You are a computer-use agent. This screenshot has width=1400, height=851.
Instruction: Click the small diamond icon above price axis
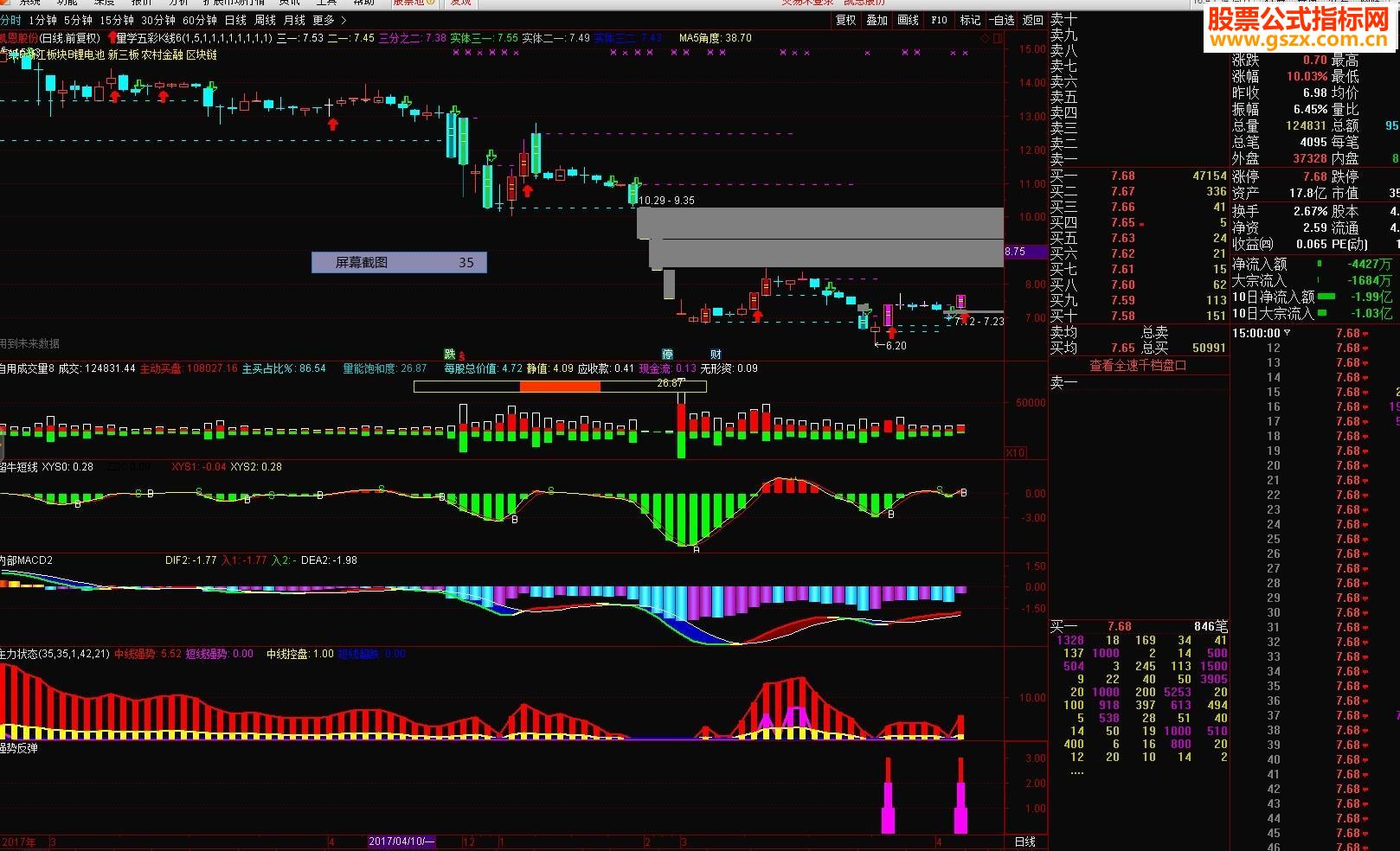pyautogui.click(x=985, y=39)
